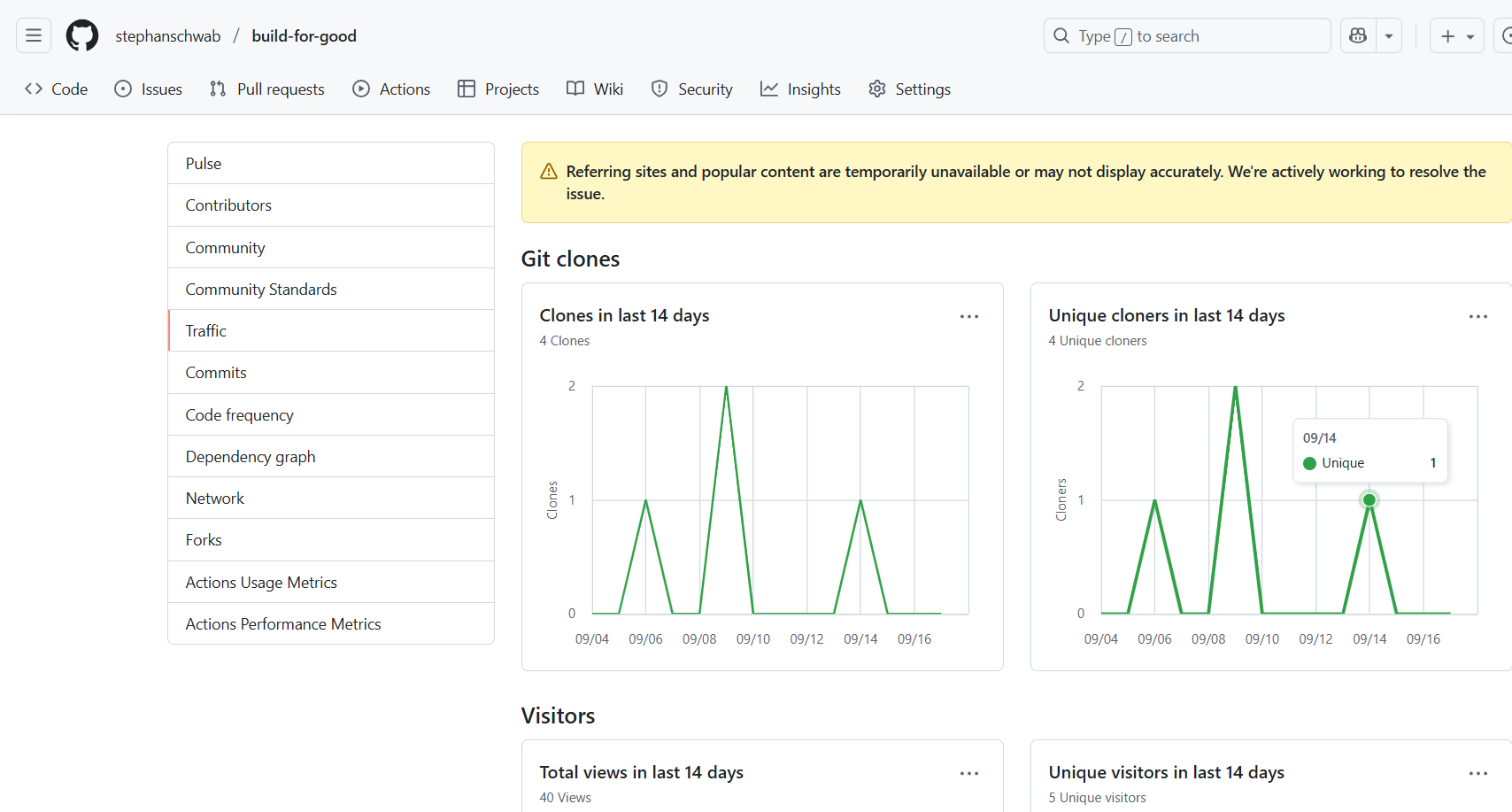The width and height of the screenshot is (1512, 812).
Task: Open the stephanschwab profile link
Action: pyautogui.click(x=168, y=36)
